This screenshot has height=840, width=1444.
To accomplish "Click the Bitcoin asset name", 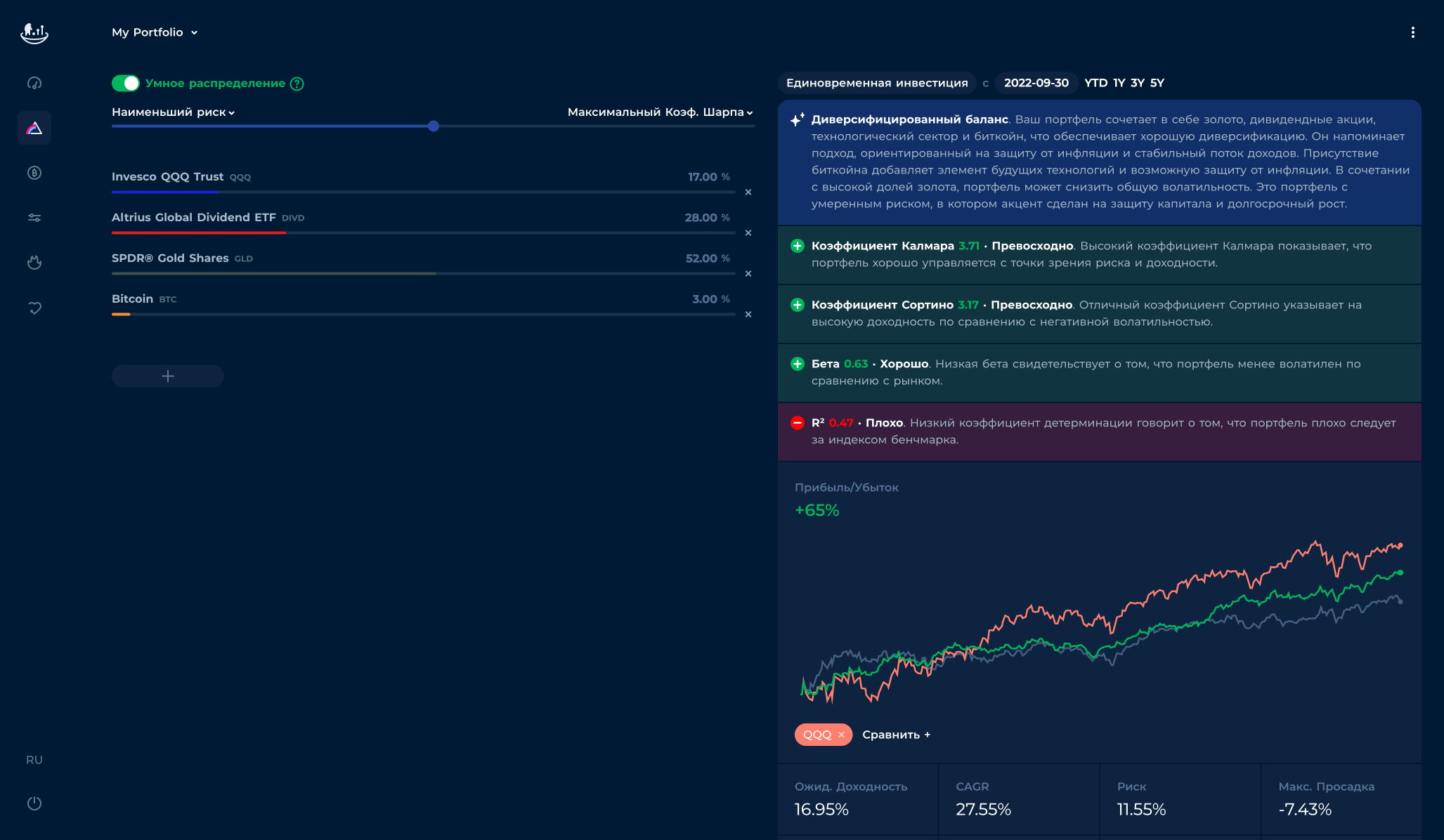I will click(x=132, y=299).
